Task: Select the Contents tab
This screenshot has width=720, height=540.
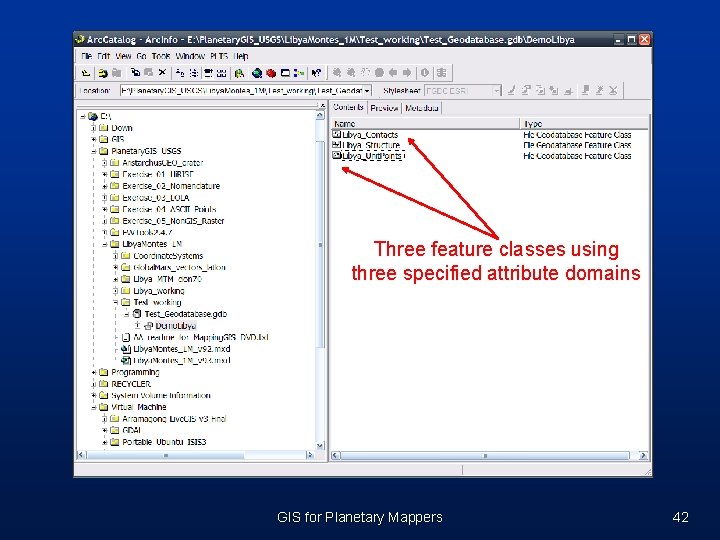Action: (348, 107)
